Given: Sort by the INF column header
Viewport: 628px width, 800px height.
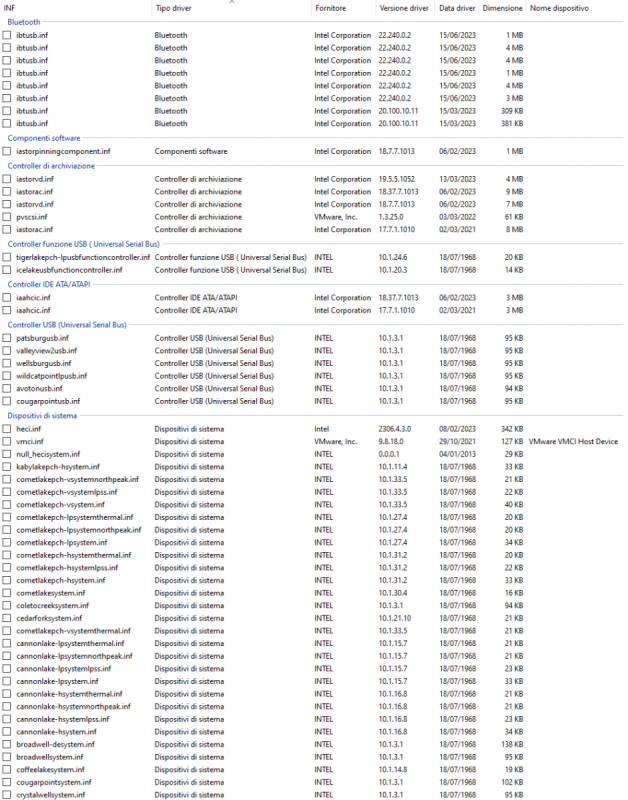Looking at the screenshot, I should click(9, 8).
